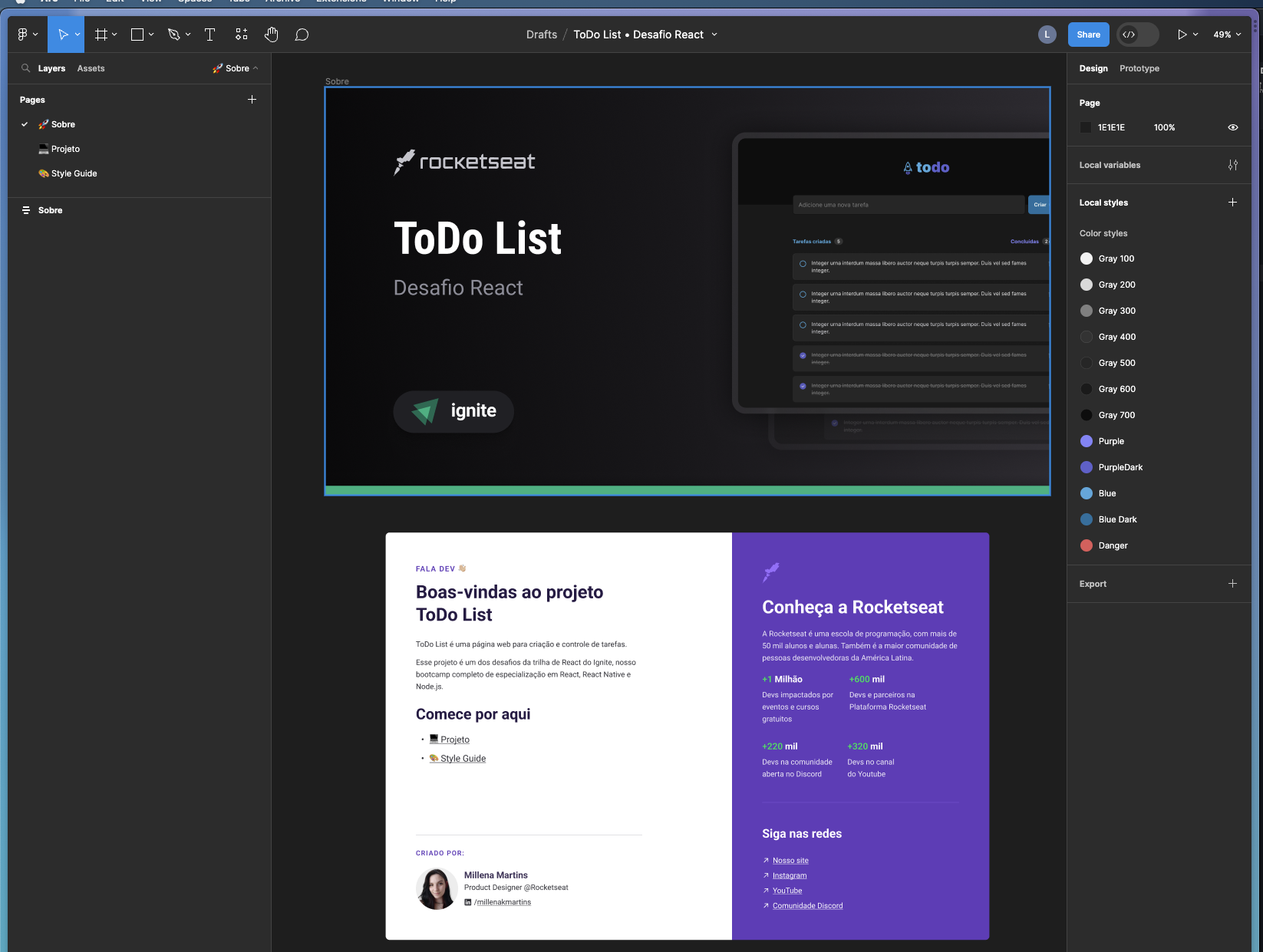The image size is (1263, 952).
Task: Add an export setting
Action: coord(1232,584)
